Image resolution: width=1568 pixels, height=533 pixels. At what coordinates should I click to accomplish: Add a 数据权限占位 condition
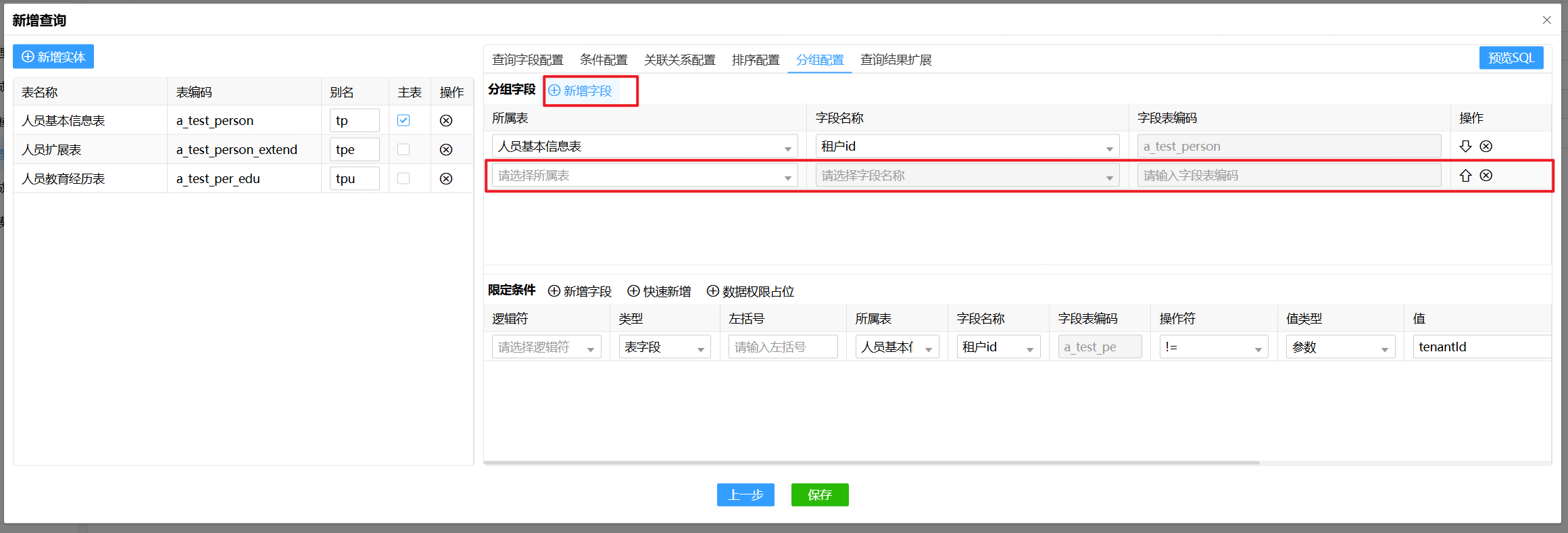pyautogui.click(x=750, y=291)
